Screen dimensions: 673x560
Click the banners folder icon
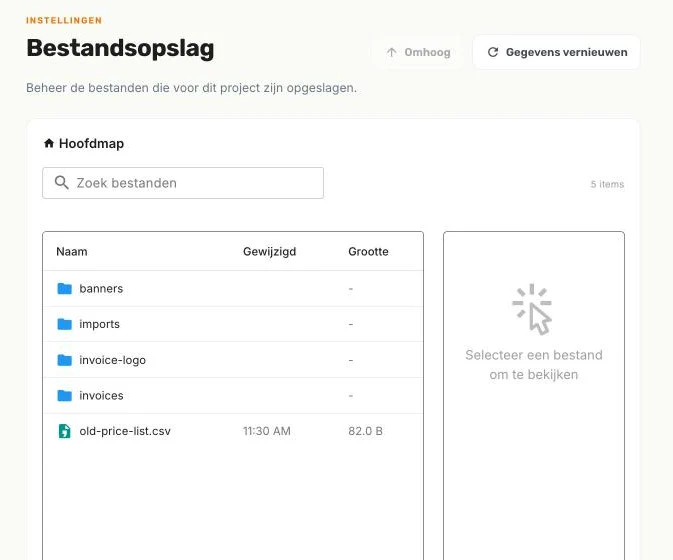coord(64,288)
